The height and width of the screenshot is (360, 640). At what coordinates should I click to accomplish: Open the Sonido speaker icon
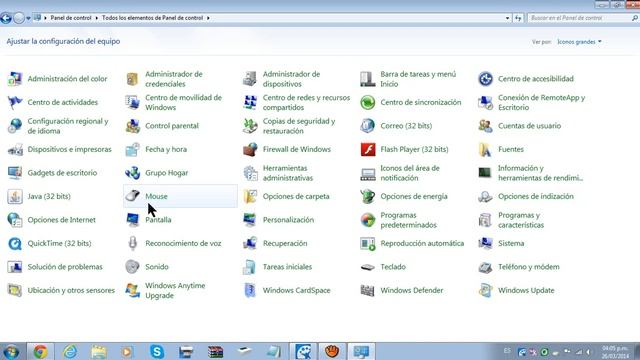[132, 267]
